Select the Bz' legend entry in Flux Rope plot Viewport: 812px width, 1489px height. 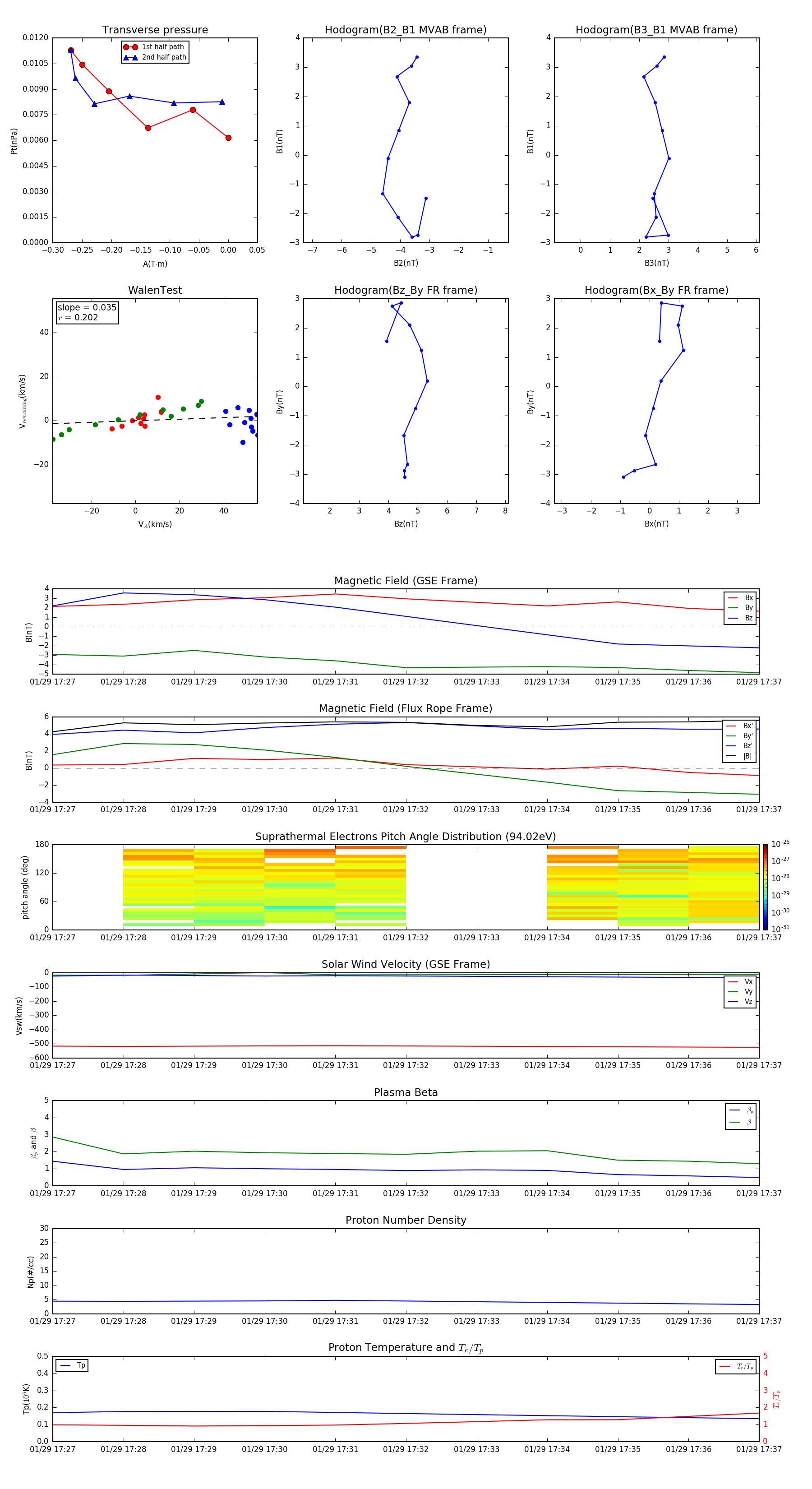click(740, 746)
